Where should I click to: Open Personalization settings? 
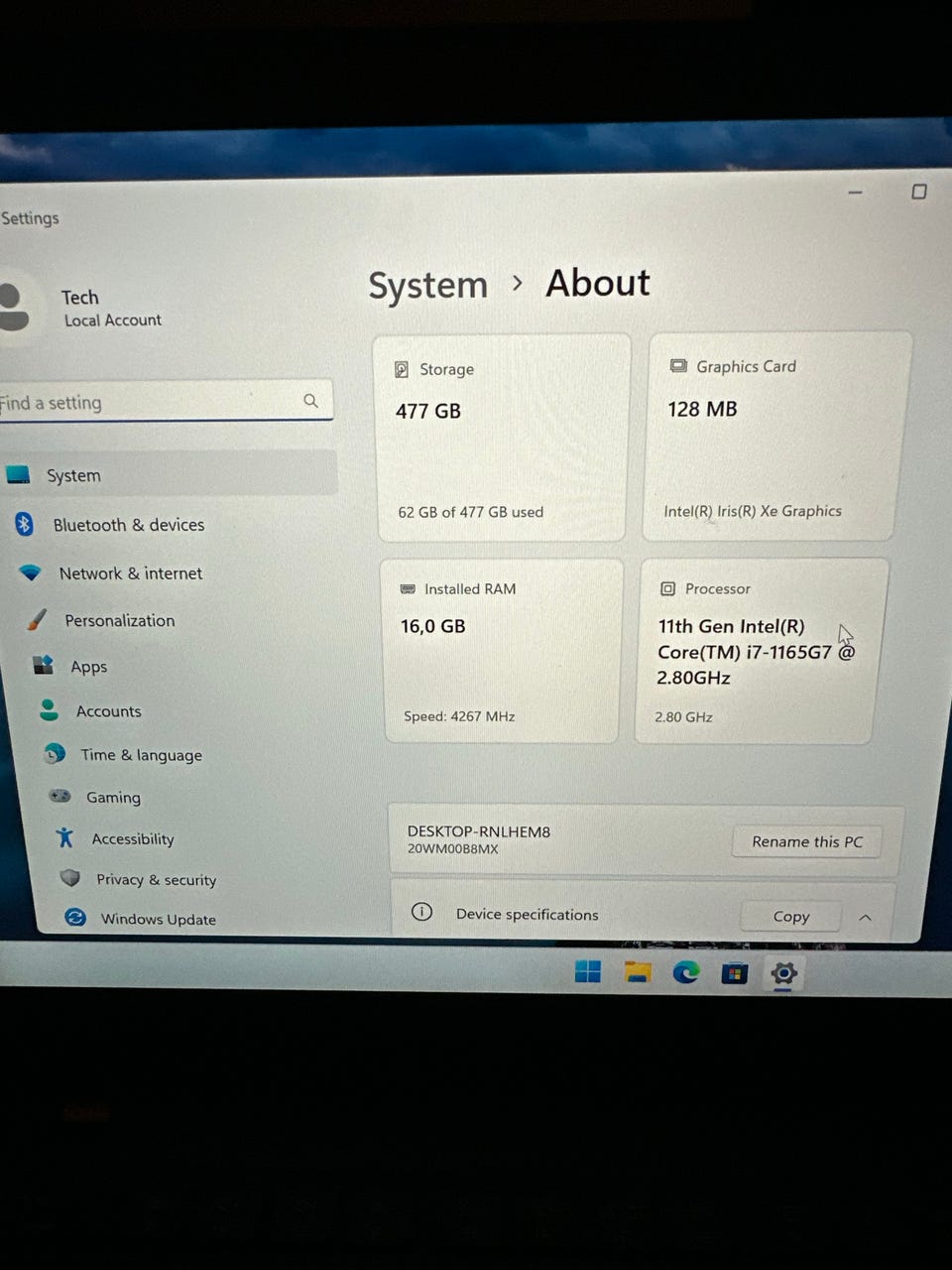[x=119, y=620]
